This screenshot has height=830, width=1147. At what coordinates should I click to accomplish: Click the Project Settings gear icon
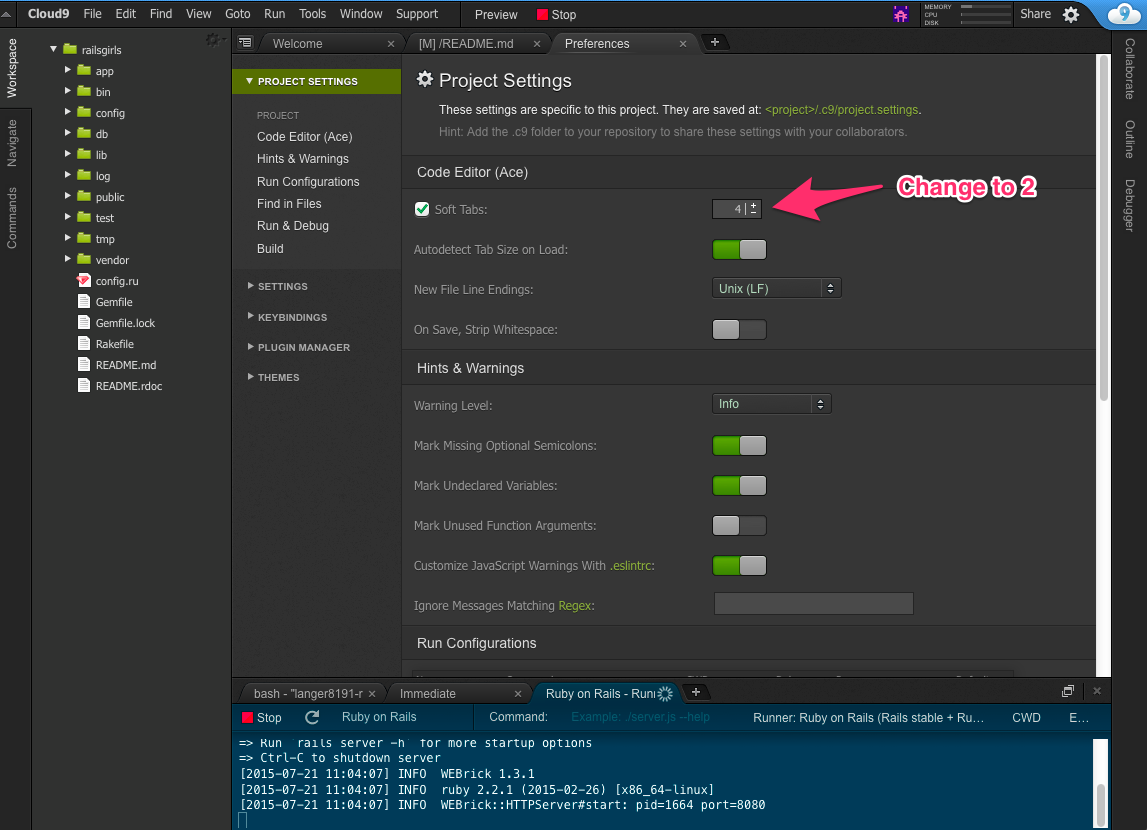click(425, 80)
